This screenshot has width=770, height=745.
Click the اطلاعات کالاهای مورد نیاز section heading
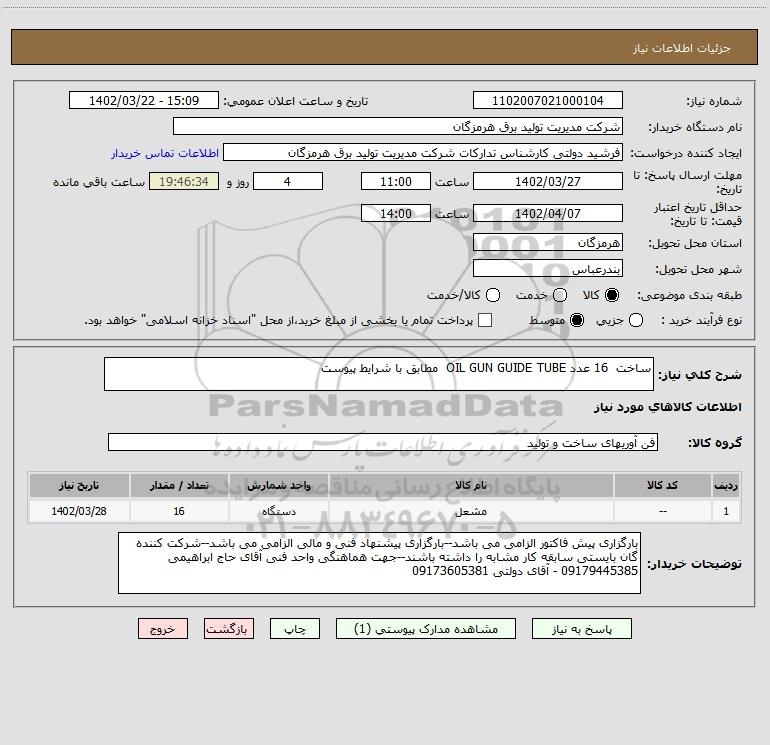click(x=668, y=407)
